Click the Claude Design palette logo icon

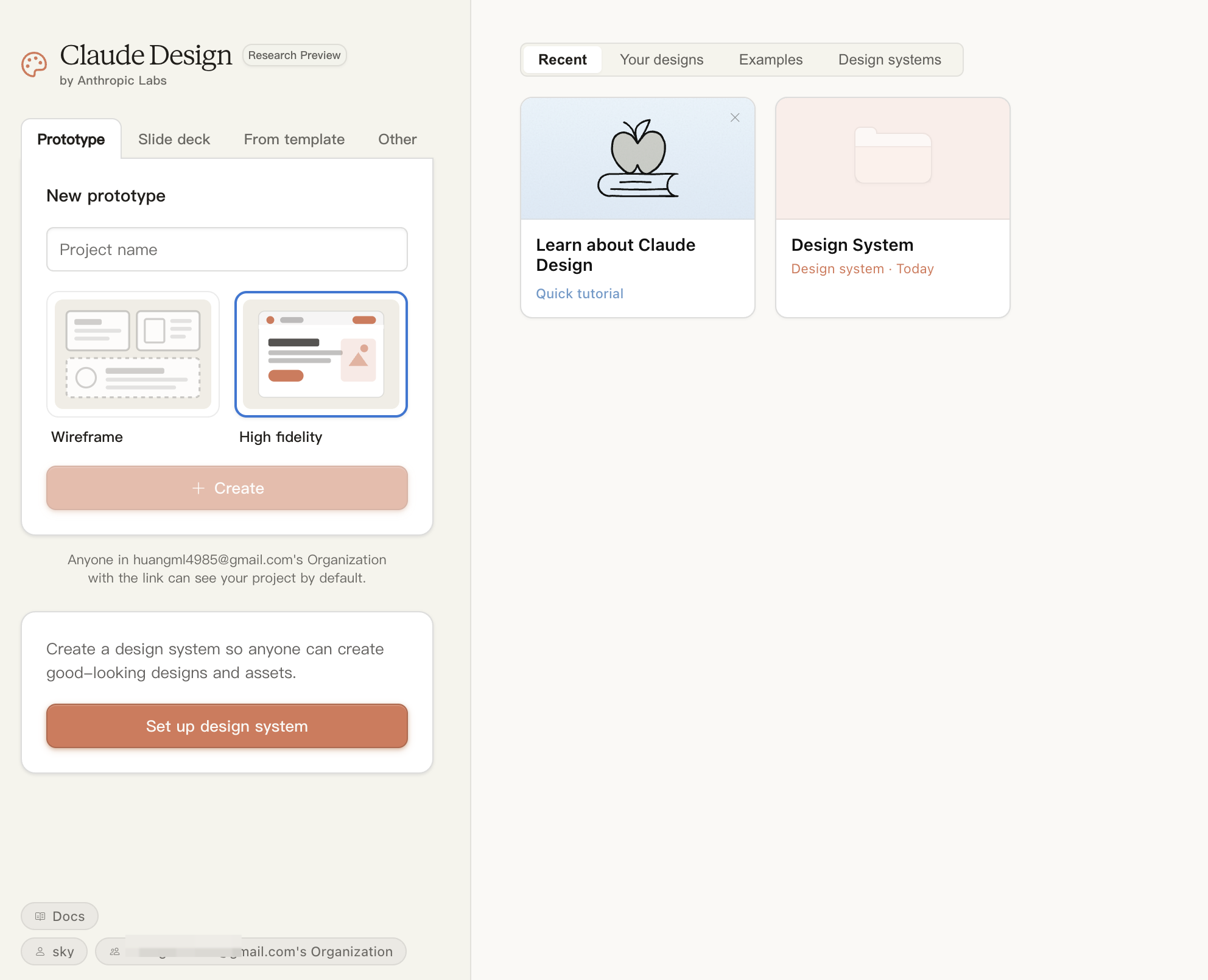click(x=34, y=65)
